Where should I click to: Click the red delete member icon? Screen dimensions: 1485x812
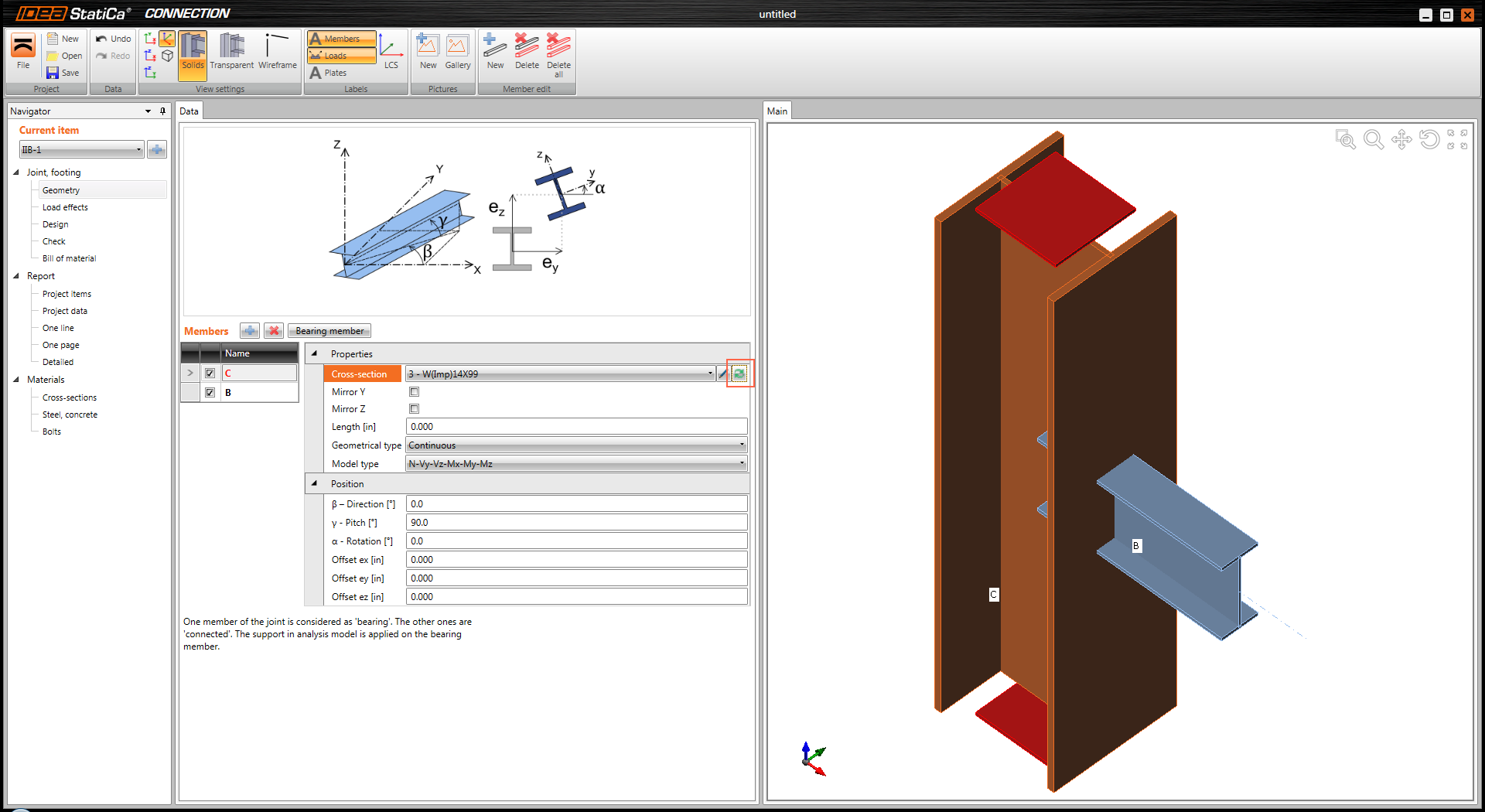point(274,331)
